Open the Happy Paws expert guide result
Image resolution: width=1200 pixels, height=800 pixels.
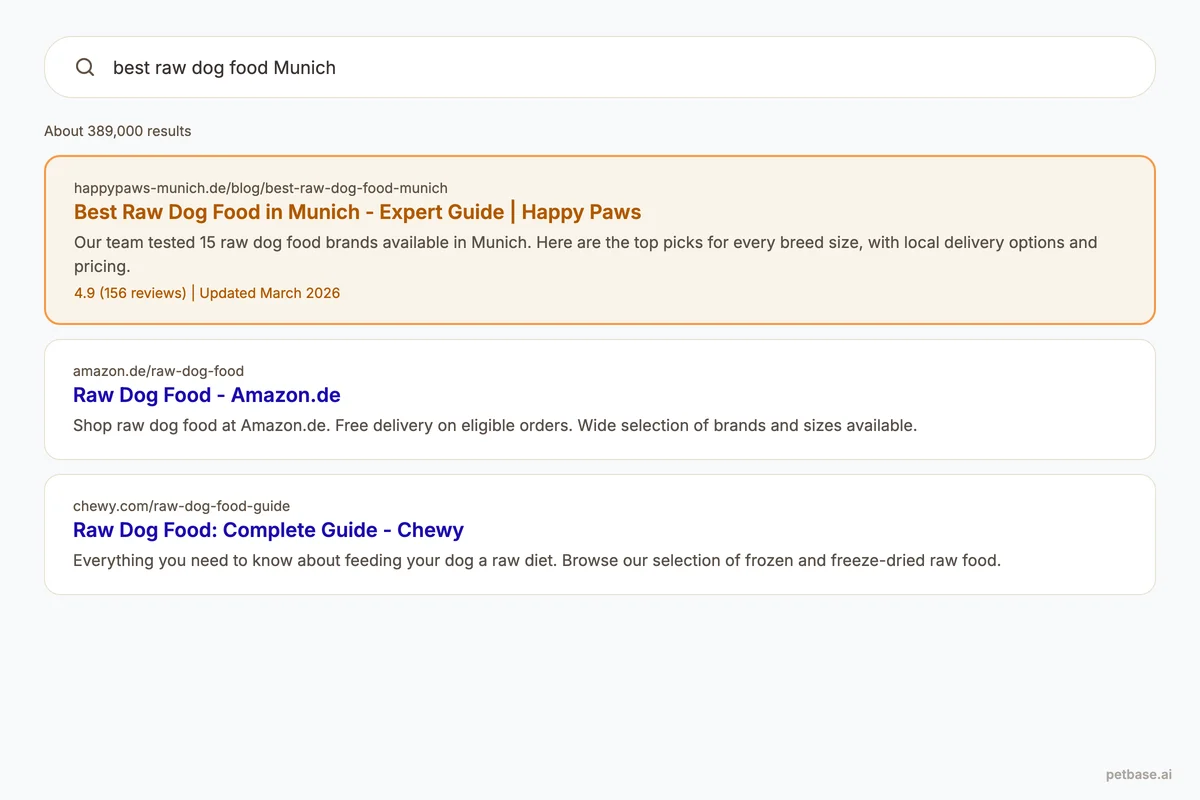(357, 212)
